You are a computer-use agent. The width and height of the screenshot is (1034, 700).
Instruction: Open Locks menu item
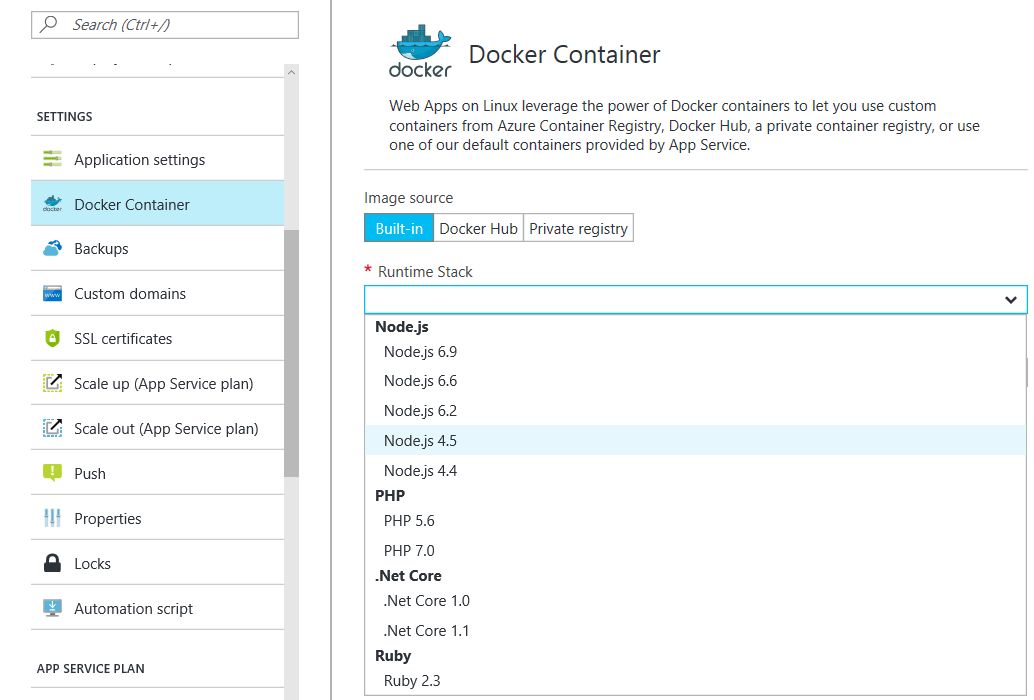(158, 563)
